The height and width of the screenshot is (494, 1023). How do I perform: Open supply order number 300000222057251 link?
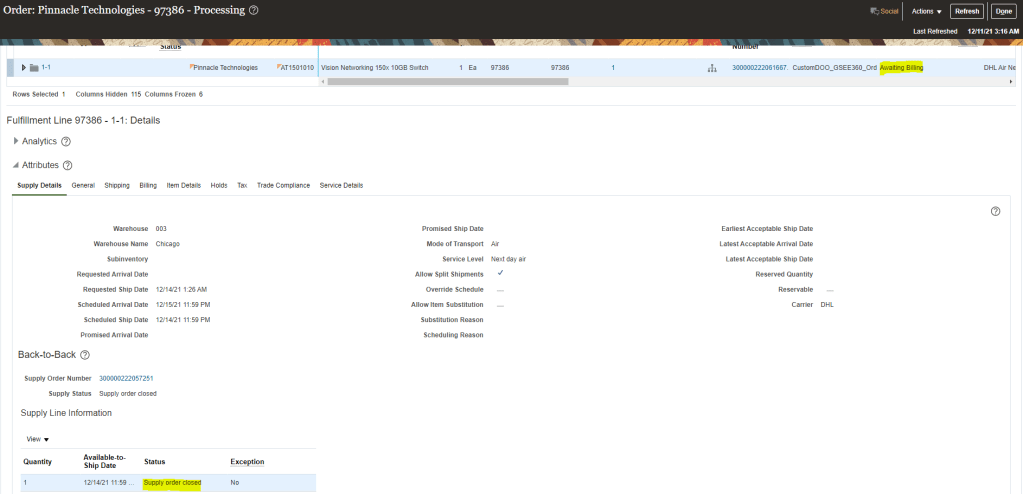(x=126, y=378)
